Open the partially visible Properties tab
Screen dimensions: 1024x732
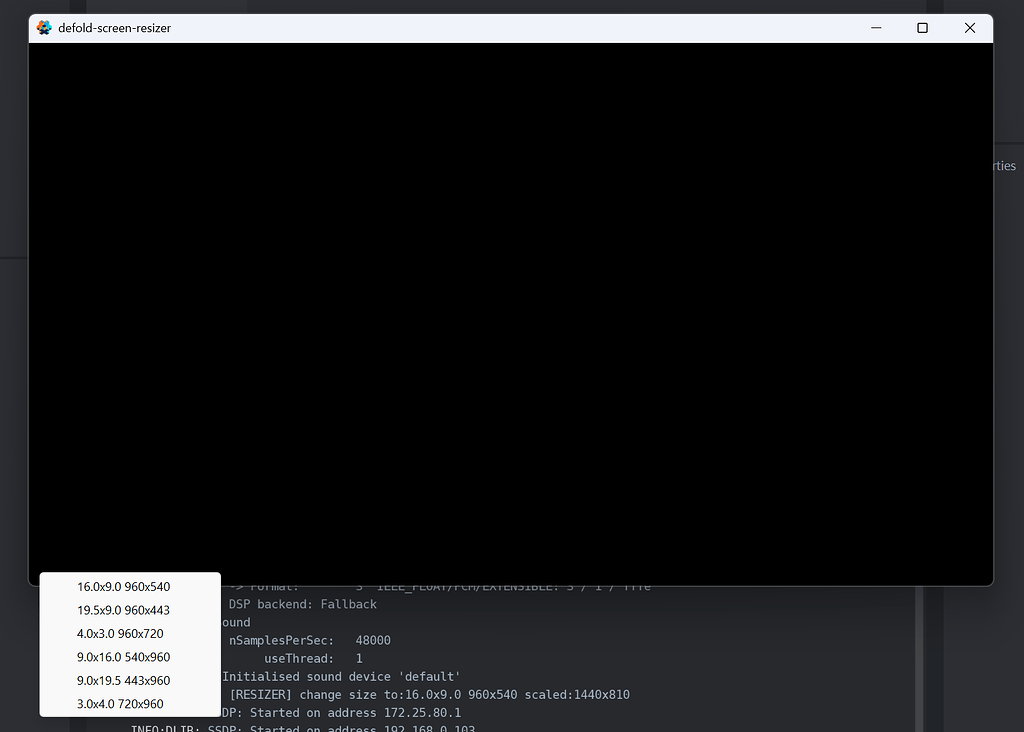(x=1005, y=165)
